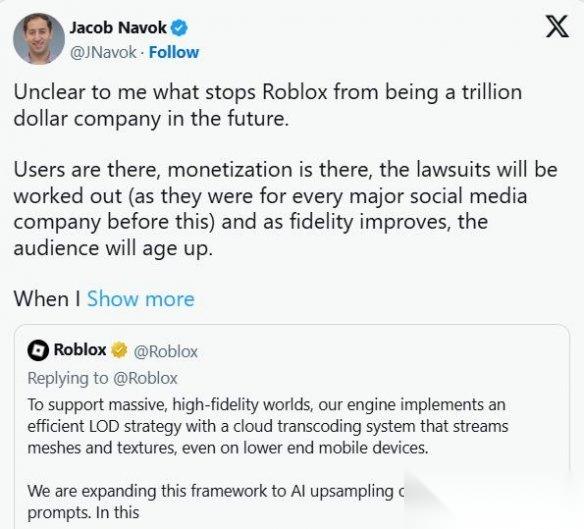The image size is (584, 529).
Task: Follow the @JNavok account
Action: coord(174,53)
